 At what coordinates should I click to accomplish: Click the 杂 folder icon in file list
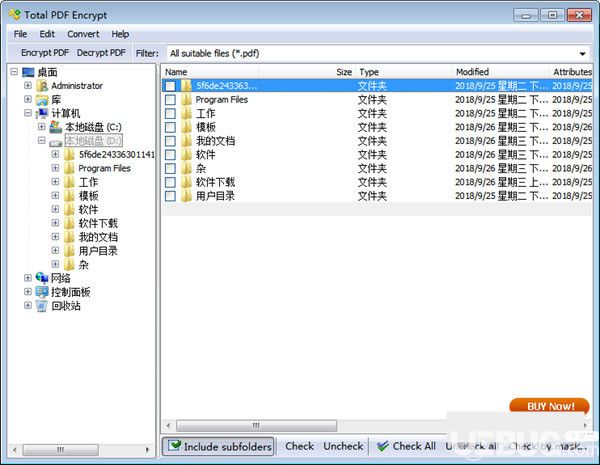click(x=186, y=168)
